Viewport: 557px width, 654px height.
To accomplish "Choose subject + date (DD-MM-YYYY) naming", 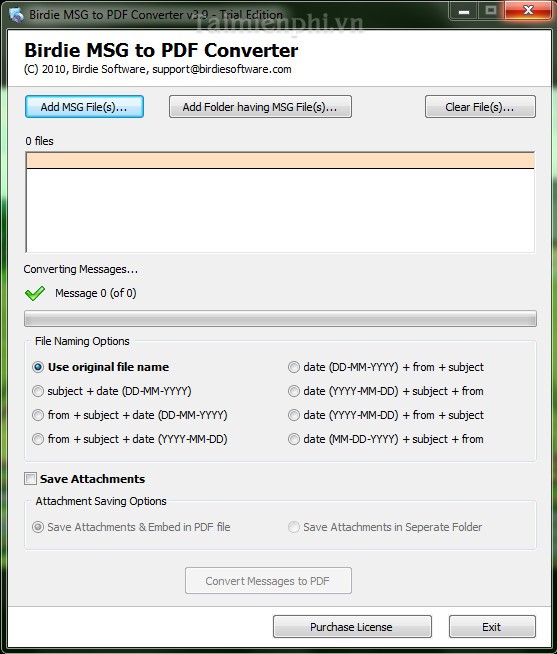I will [x=112, y=391].
